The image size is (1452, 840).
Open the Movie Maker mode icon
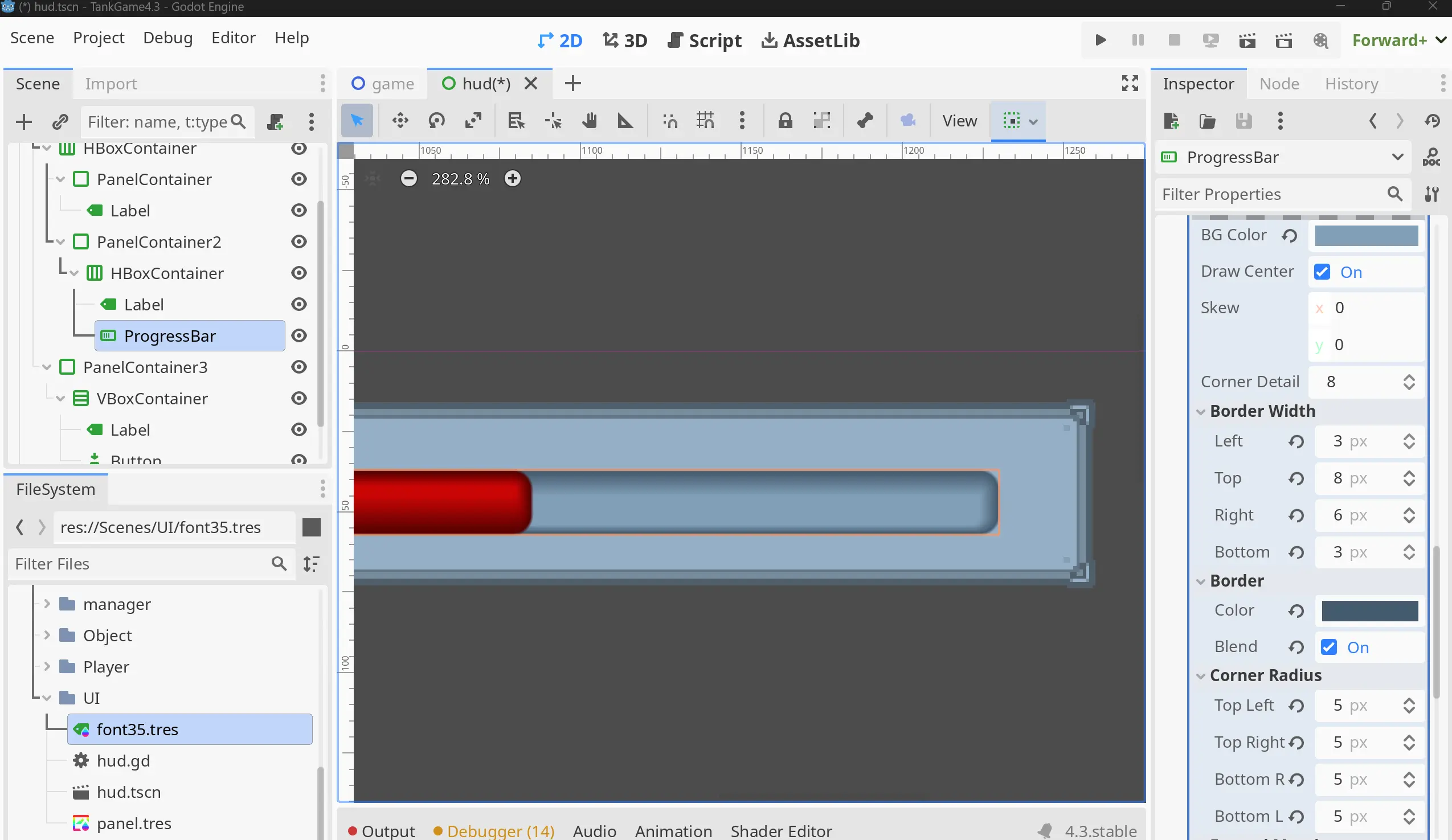[x=1320, y=40]
